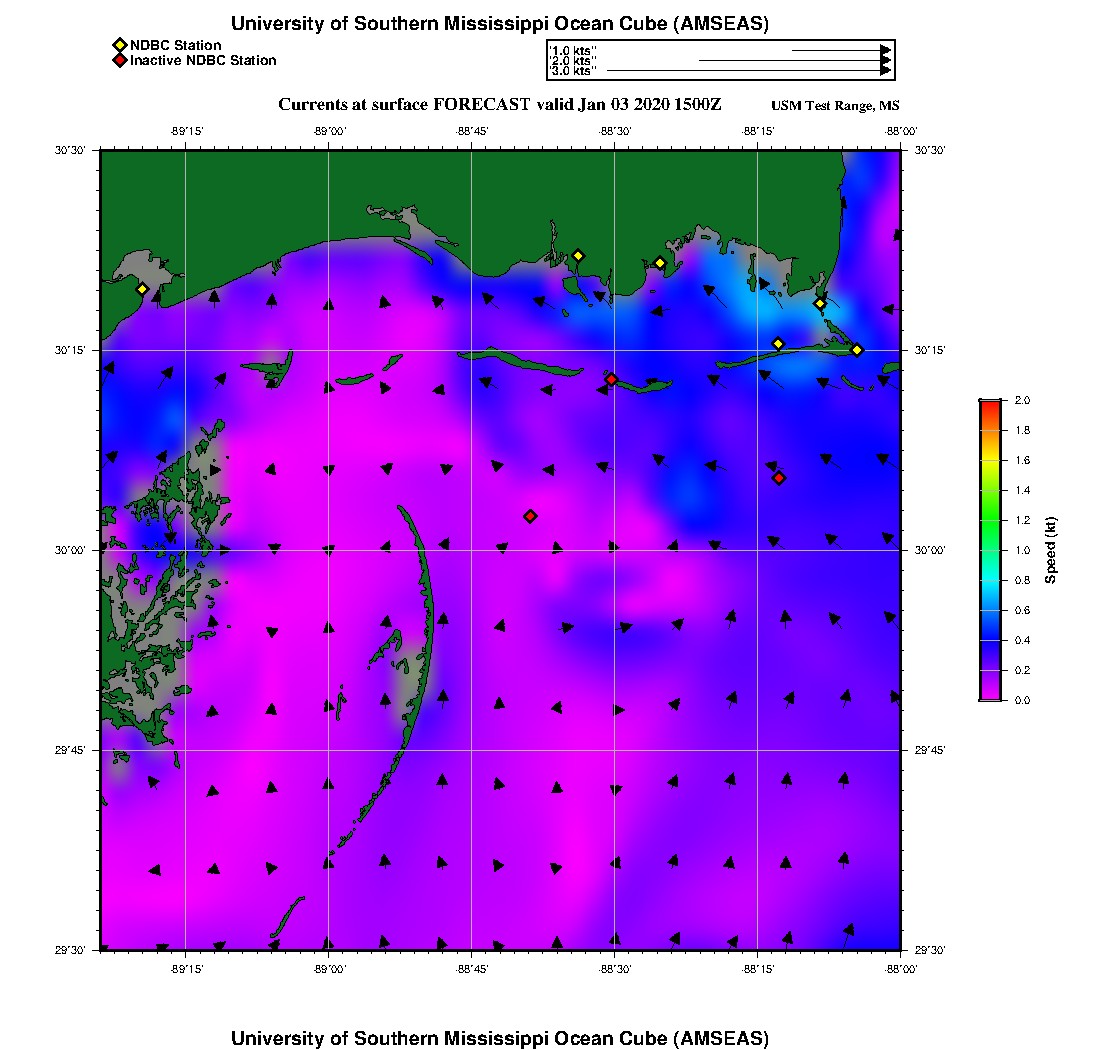The width and height of the screenshot is (1100, 1050).
Task: Click the red top of the speed color bar
Action: [989, 404]
